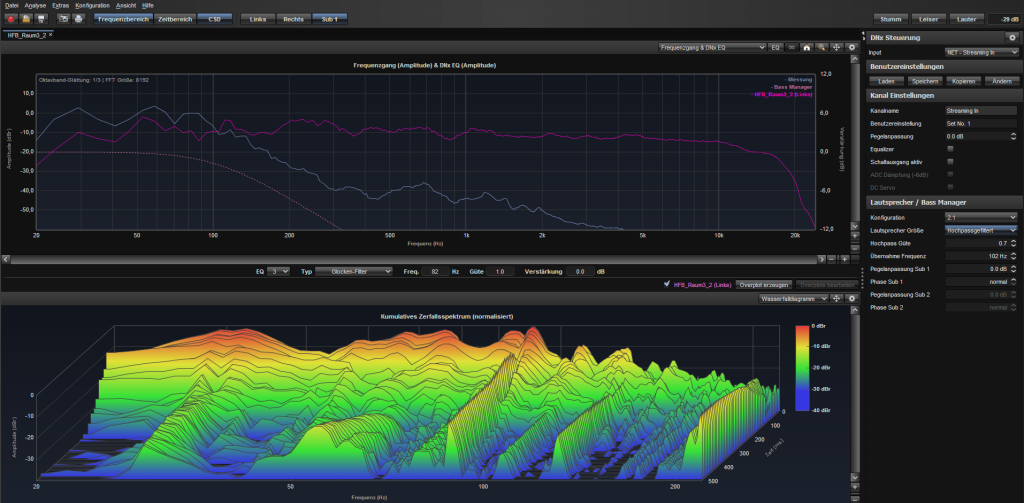
Task: Click the Lauter volume up button
Action: tap(967, 19)
